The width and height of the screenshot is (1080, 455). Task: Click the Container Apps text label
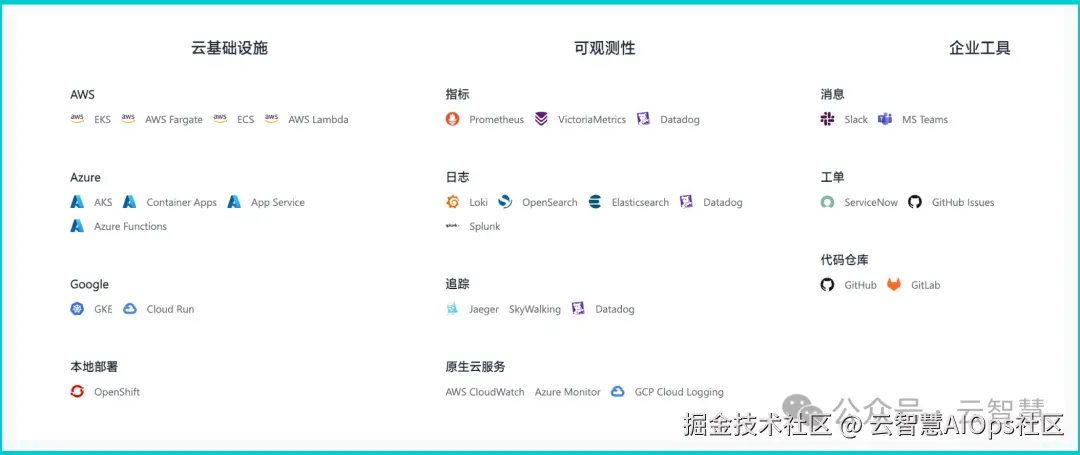[182, 202]
